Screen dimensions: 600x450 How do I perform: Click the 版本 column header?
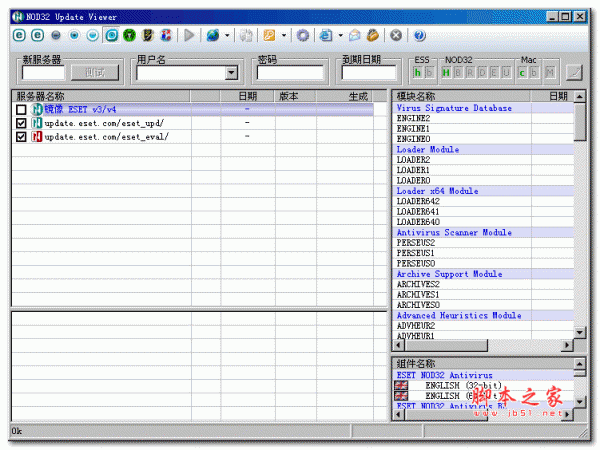tap(295, 96)
